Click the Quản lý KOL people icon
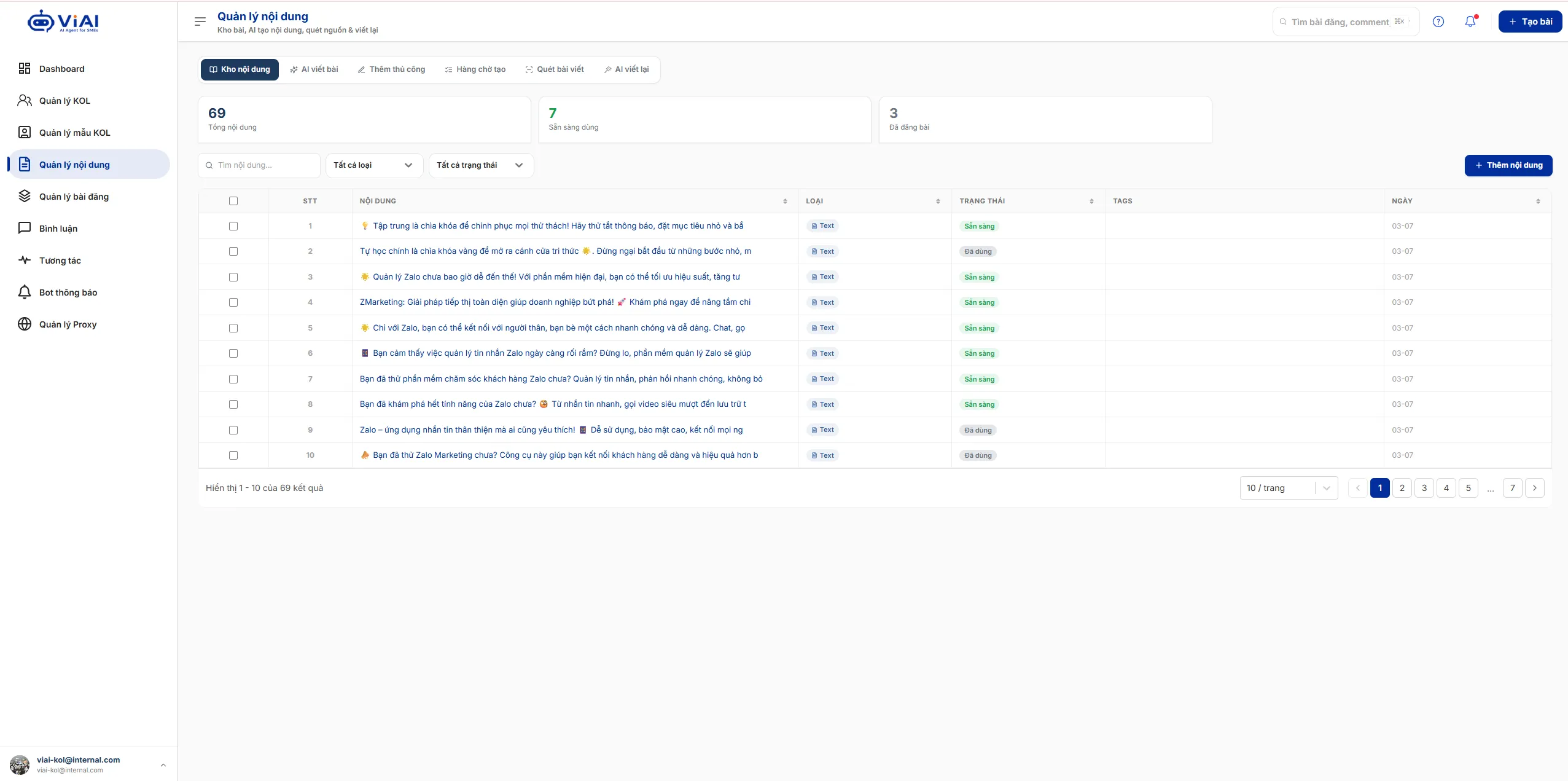 coord(25,100)
